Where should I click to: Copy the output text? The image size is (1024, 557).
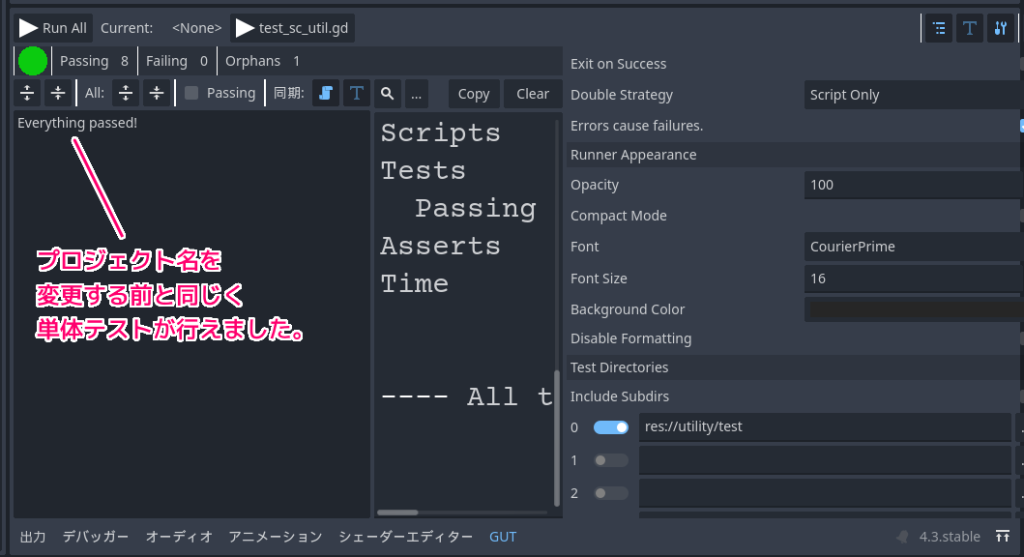point(473,93)
